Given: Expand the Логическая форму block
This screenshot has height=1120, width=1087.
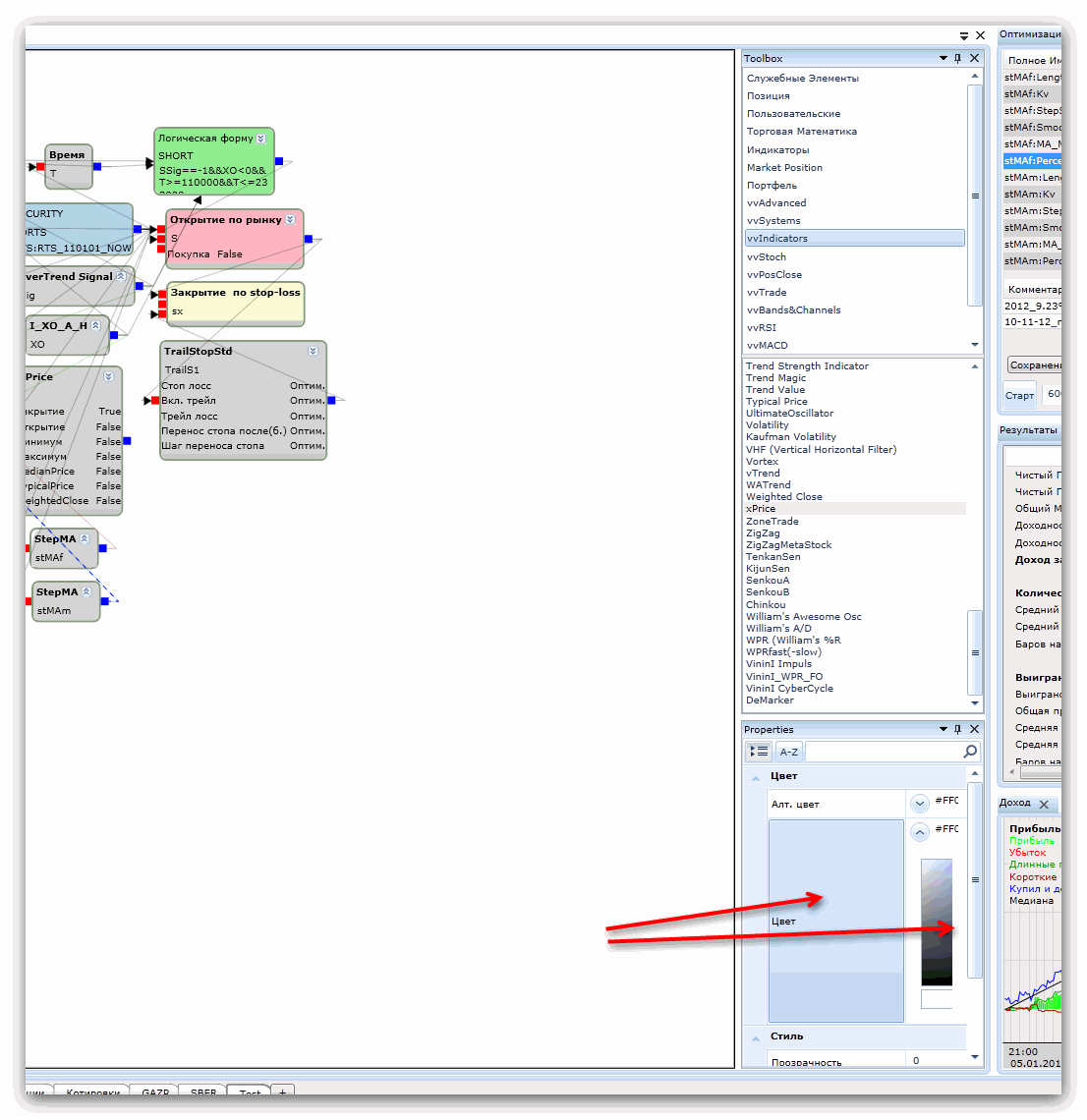Looking at the screenshot, I should pos(261,139).
